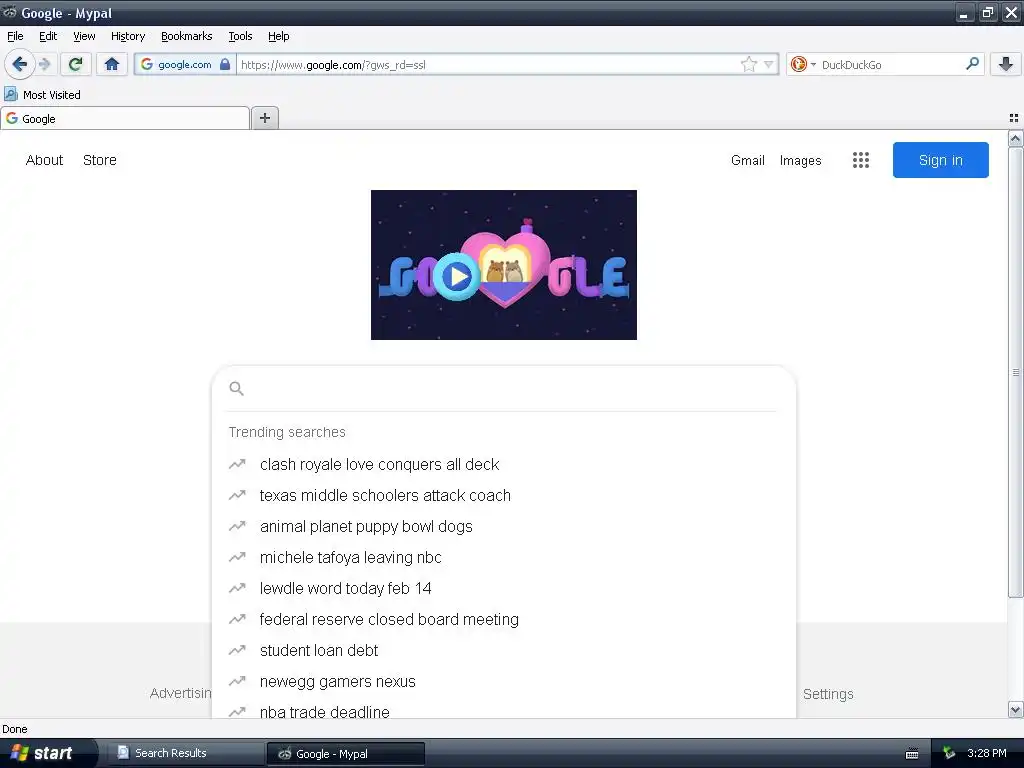The width and height of the screenshot is (1024, 768).
Task: Open the home page via house icon
Action: [x=112, y=64]
